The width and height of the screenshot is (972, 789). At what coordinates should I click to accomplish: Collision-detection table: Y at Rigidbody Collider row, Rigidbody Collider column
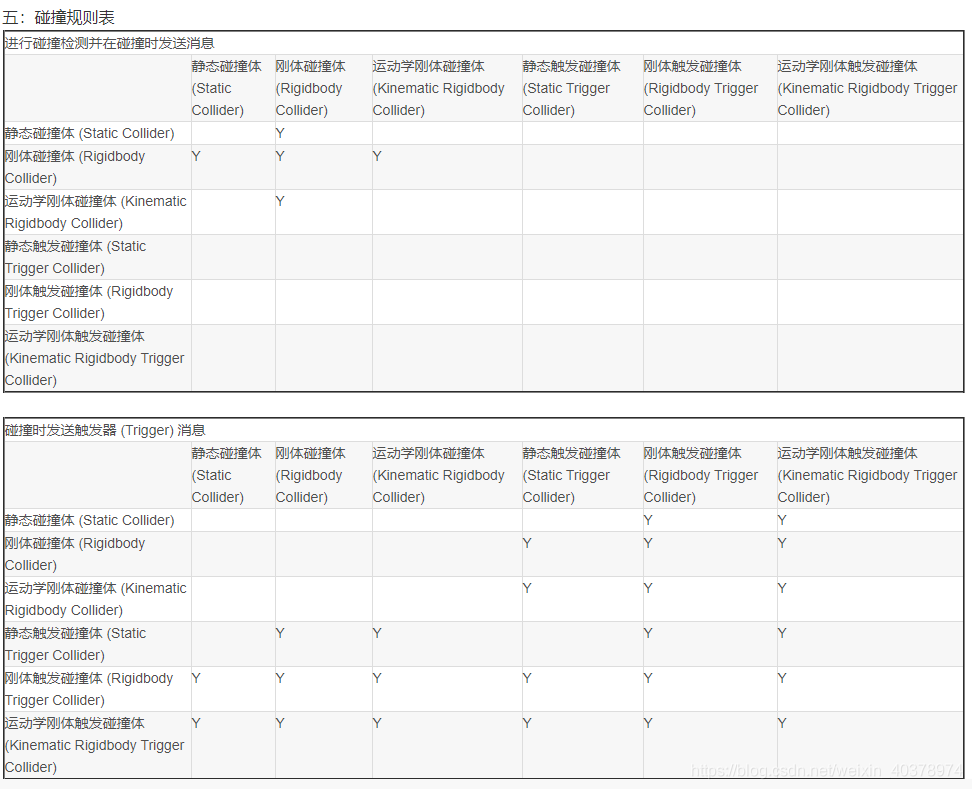(280, 156)
